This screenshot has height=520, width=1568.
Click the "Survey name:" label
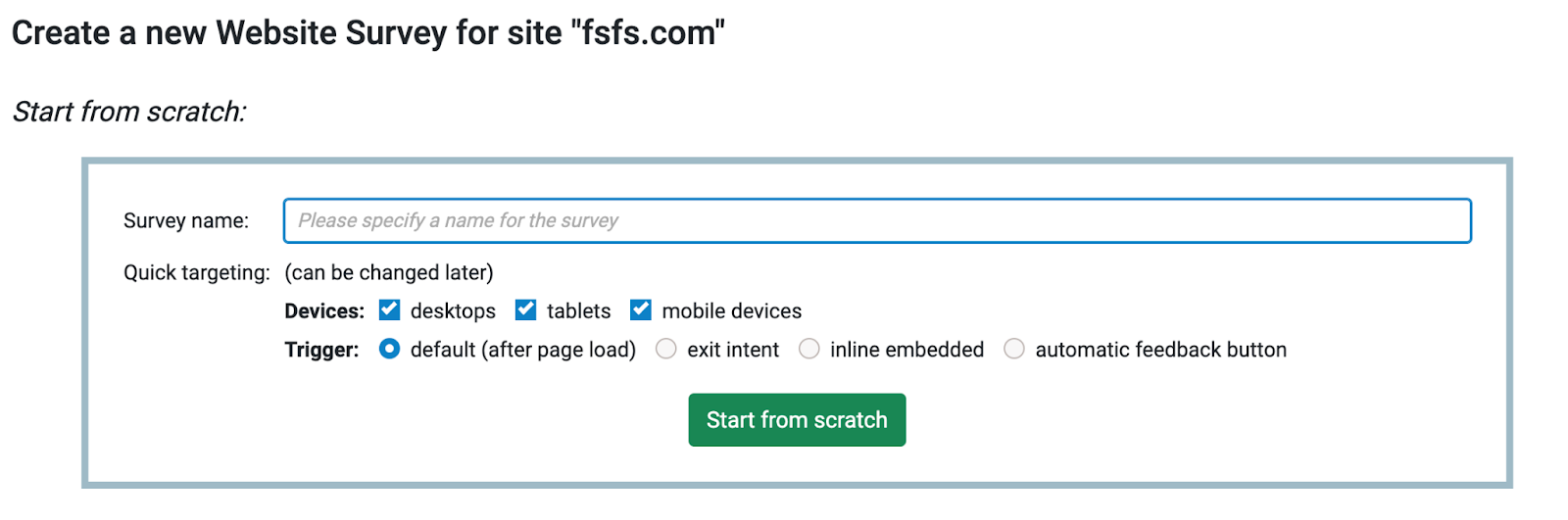click(x=186, y=221)
